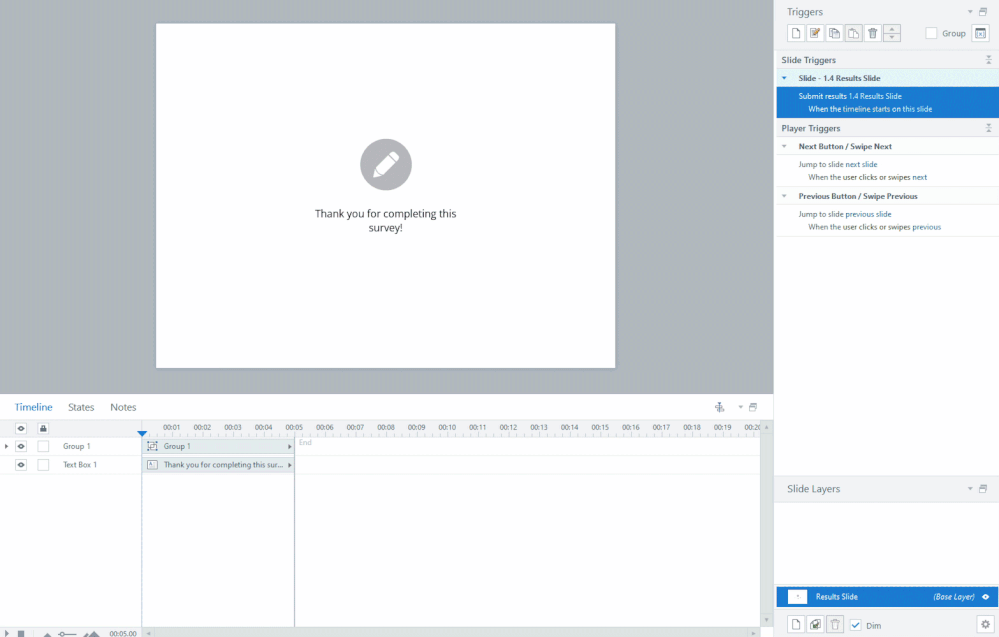
Task: Paste trigger using the clipboard icon
Action: 854,33
